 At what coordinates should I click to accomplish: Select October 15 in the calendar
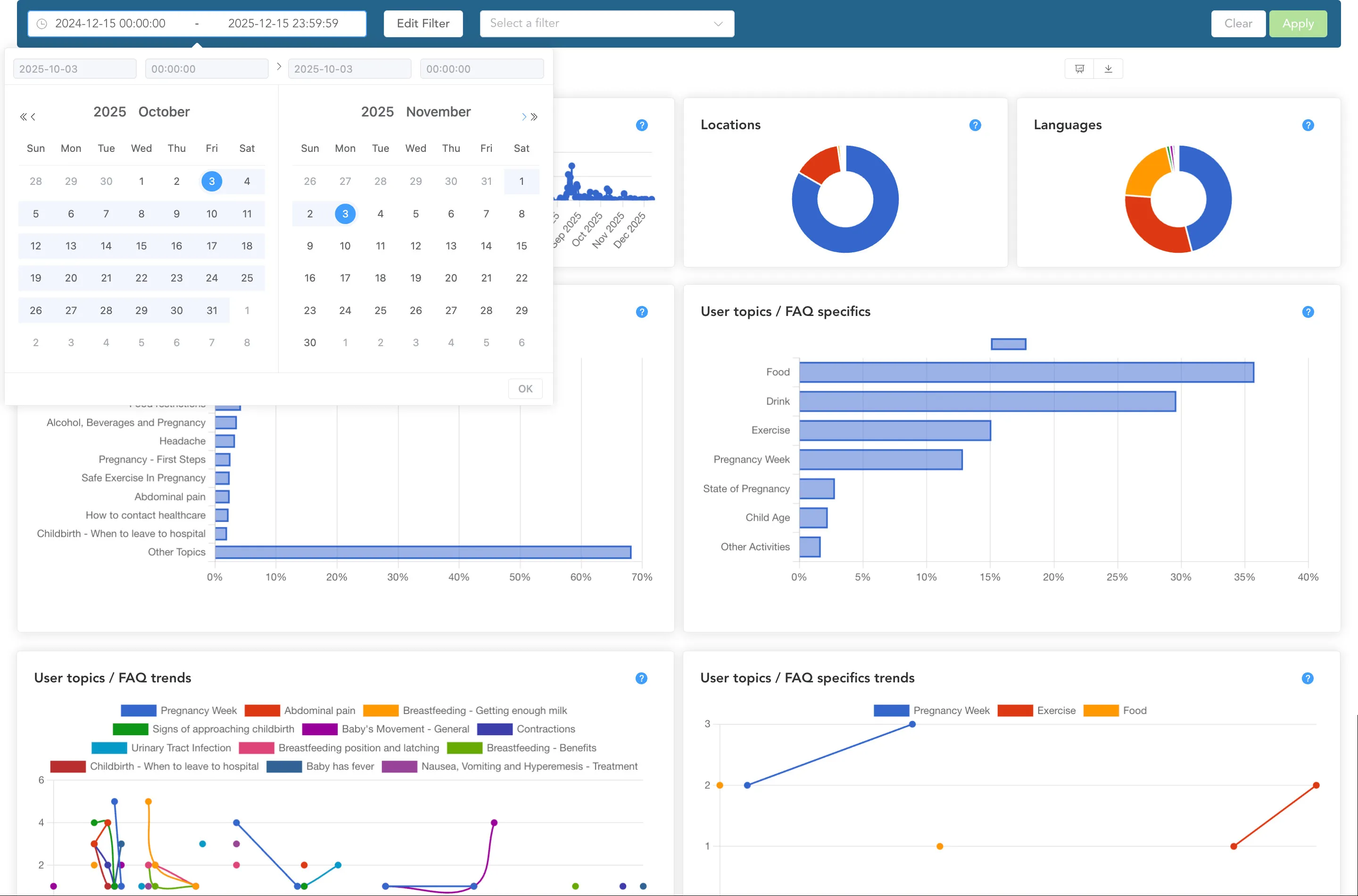(141, 246)
